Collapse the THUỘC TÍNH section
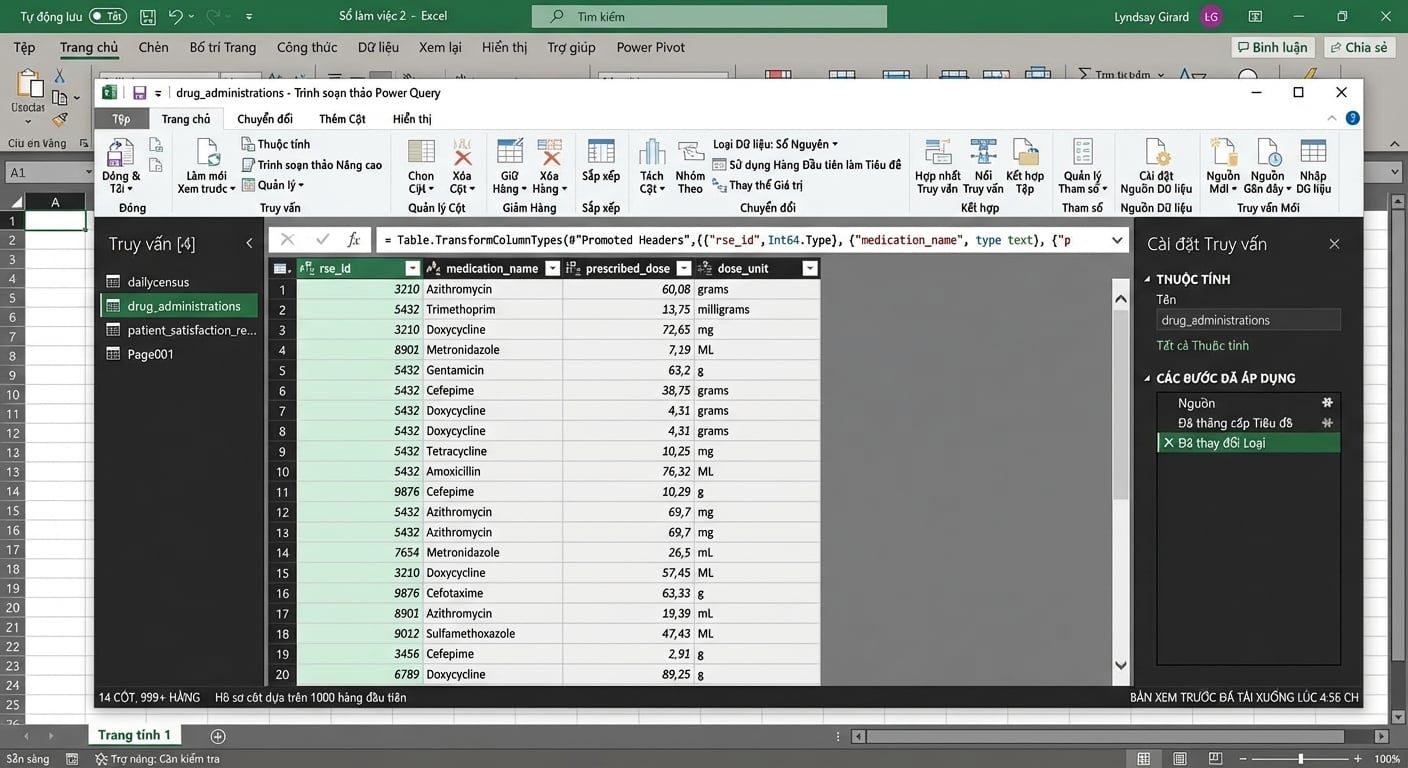Viewport: 1408px width, 768px height. [x=1147, y=279]
